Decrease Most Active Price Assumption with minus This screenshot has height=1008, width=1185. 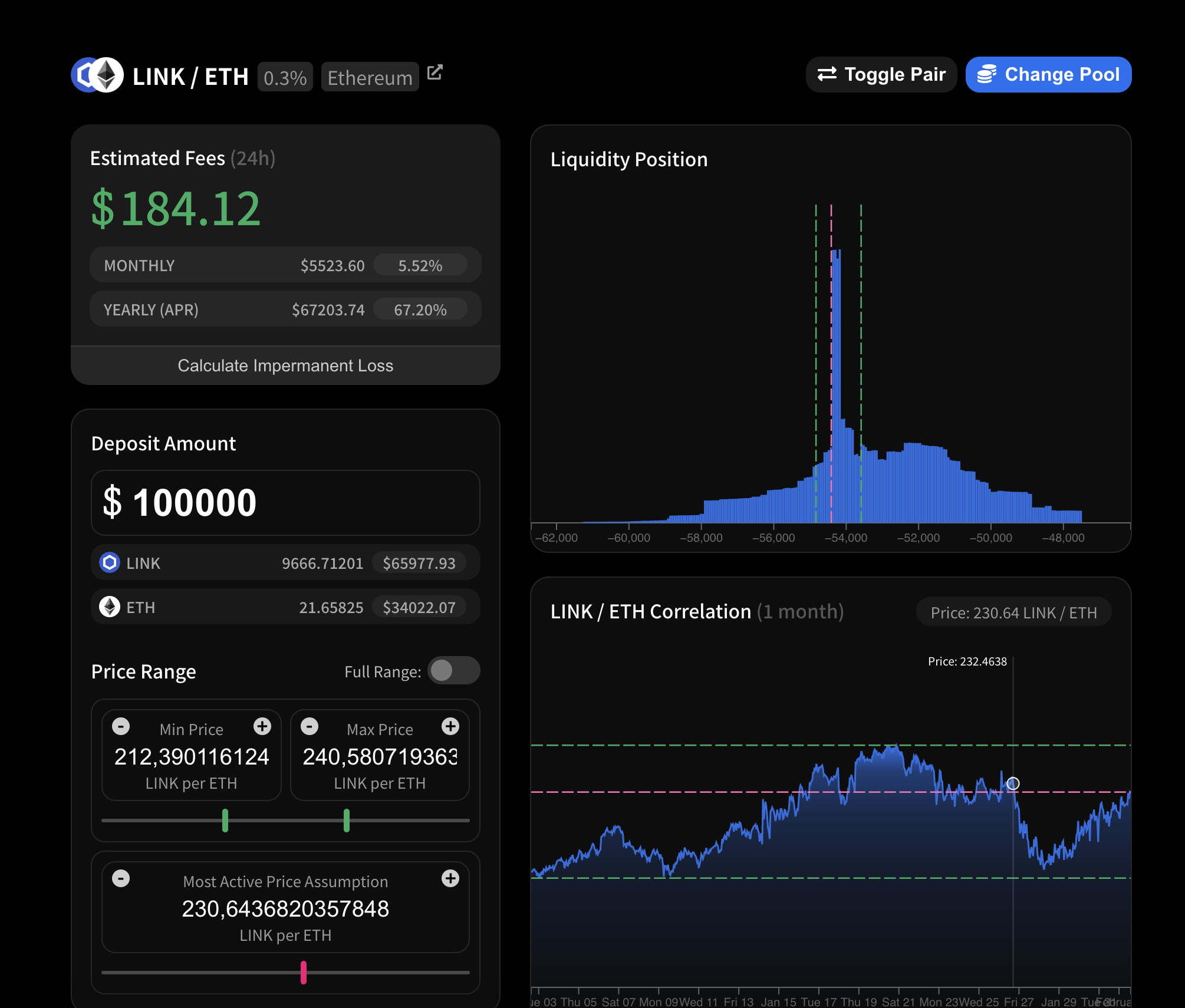121,878
